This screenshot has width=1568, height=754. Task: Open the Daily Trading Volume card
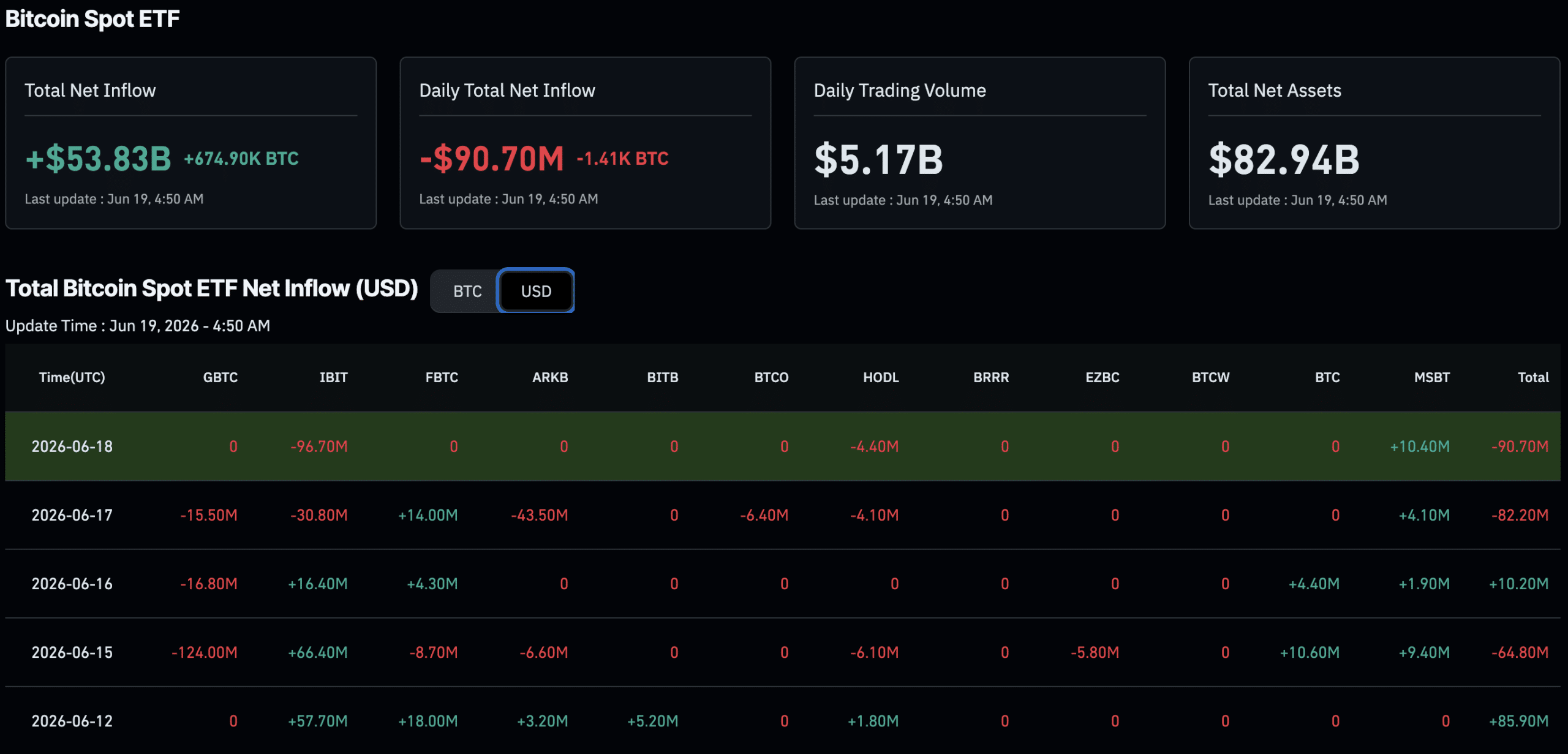tap(980, 143)
